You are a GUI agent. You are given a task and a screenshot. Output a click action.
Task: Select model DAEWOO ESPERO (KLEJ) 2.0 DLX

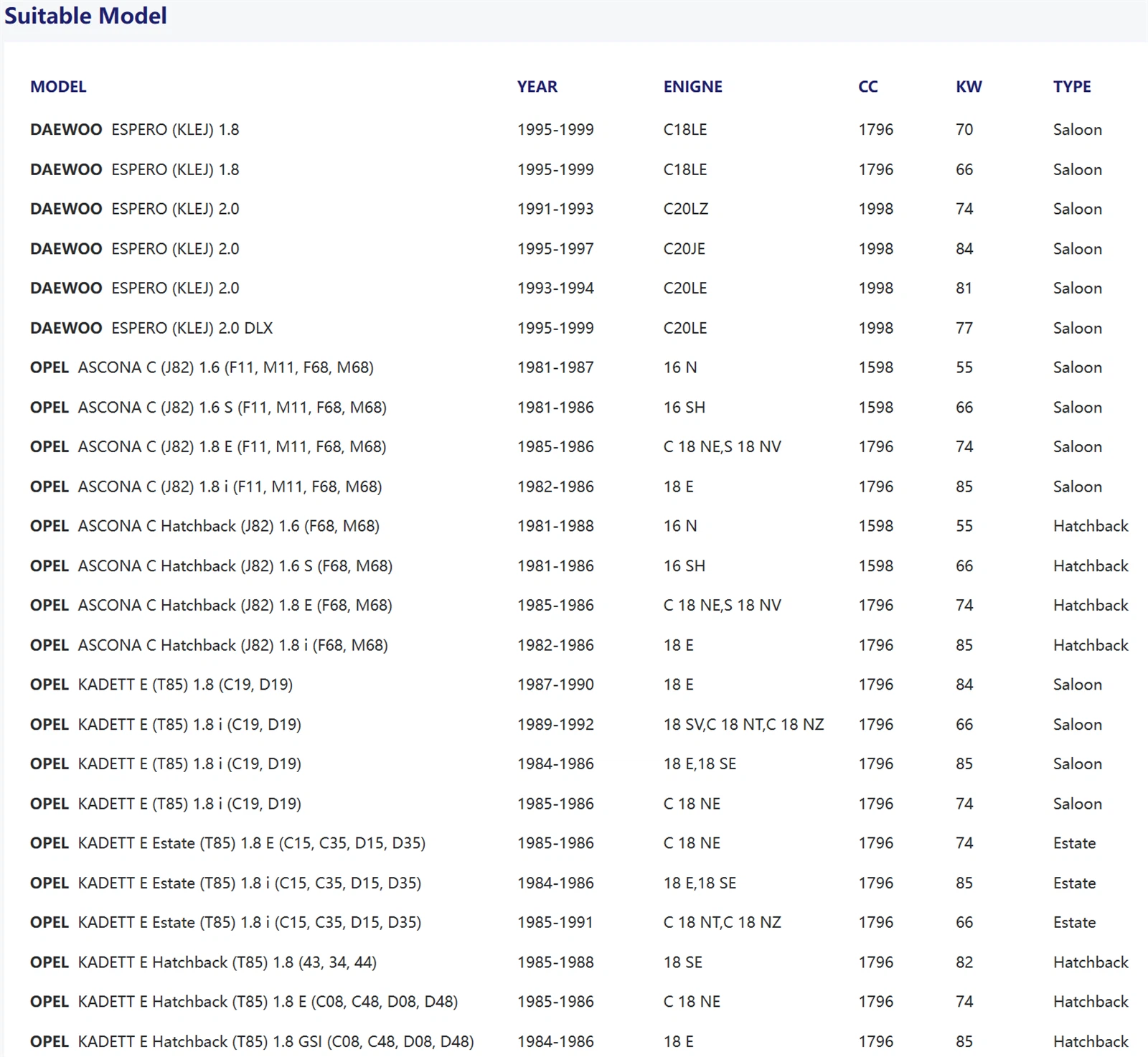pyautogui.click(x=151, y=328)
